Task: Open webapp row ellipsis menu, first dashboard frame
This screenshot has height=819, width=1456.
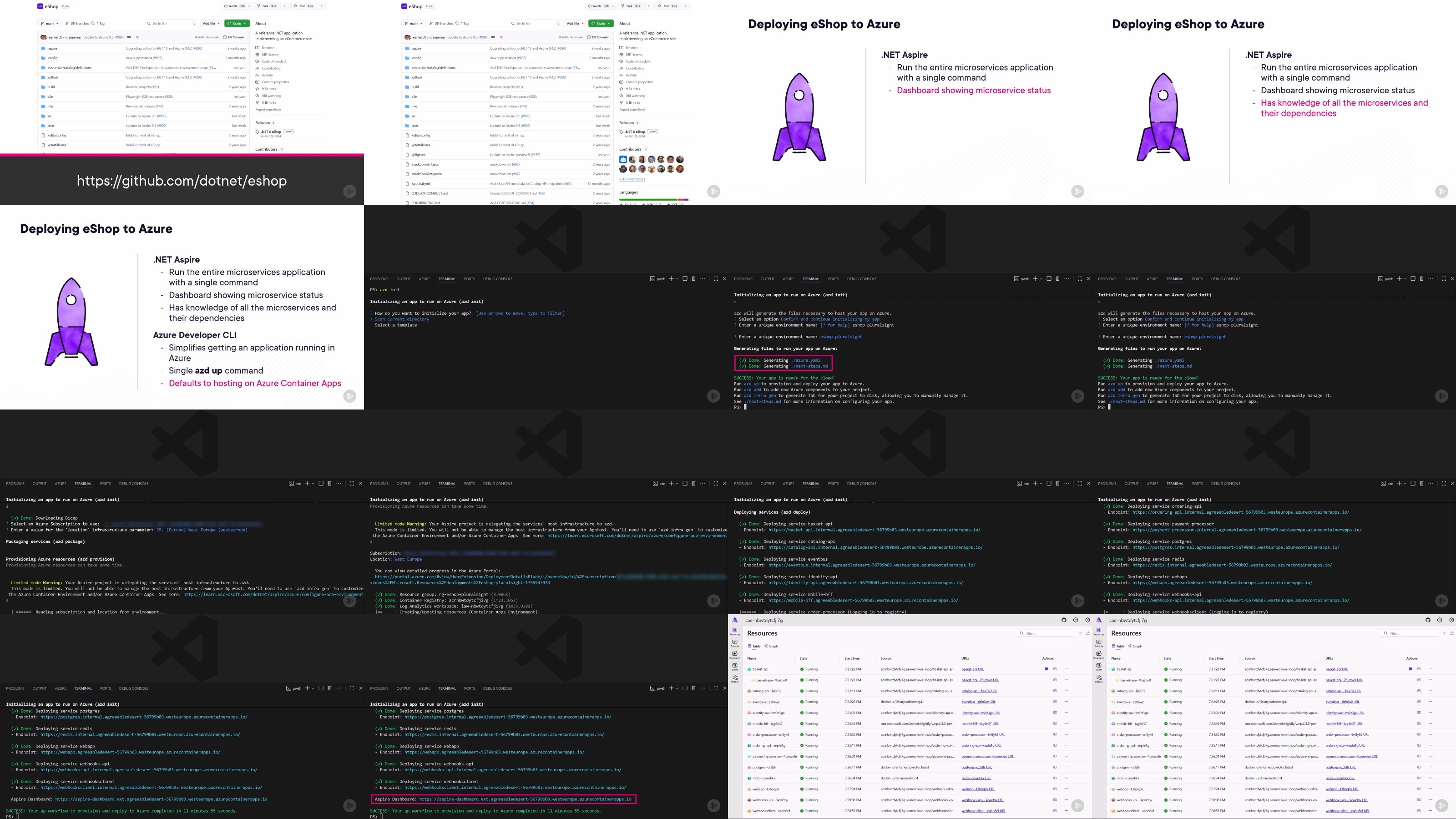Action: click(1067, 789)
